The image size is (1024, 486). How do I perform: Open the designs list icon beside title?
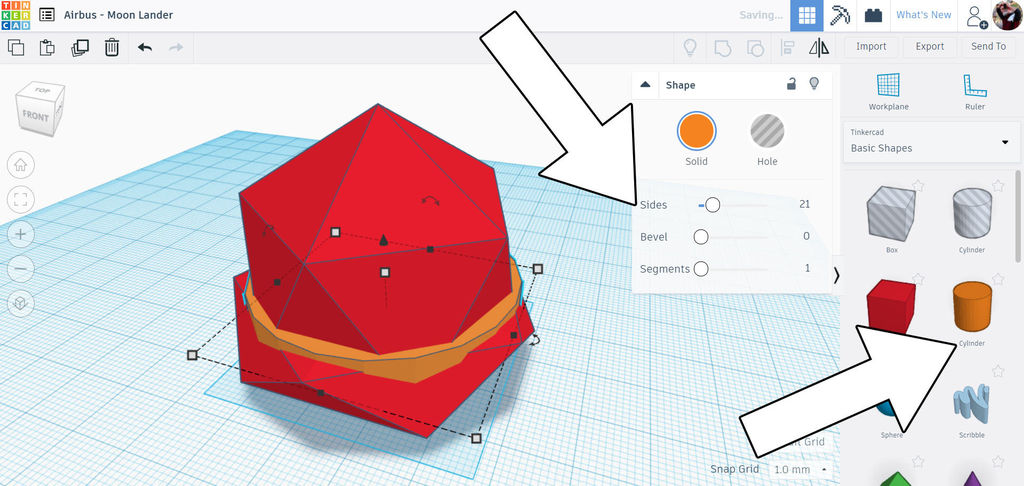click(46, 14)
